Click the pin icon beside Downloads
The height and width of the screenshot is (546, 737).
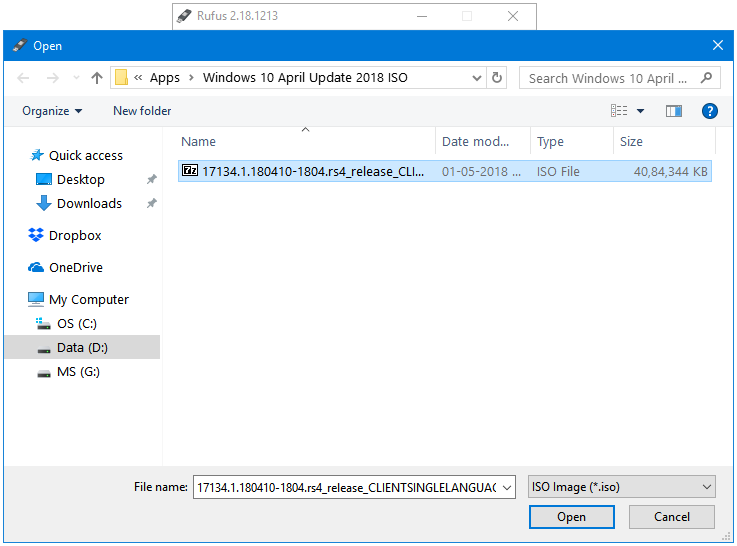click(x=151, y=203)
